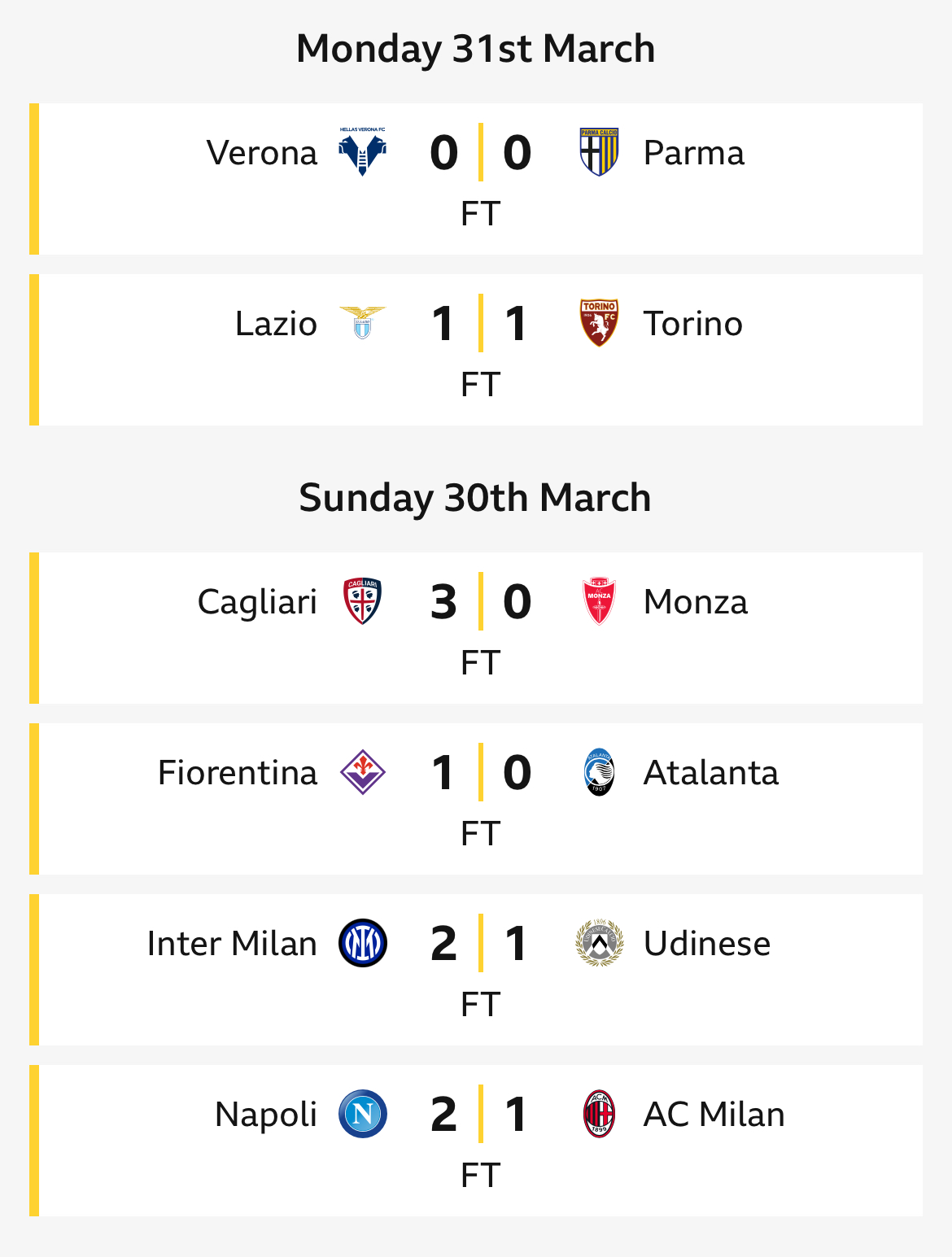Select the AC Milan team name
The height and width of the screenshot is (1257, 952).
(714, 1114)
